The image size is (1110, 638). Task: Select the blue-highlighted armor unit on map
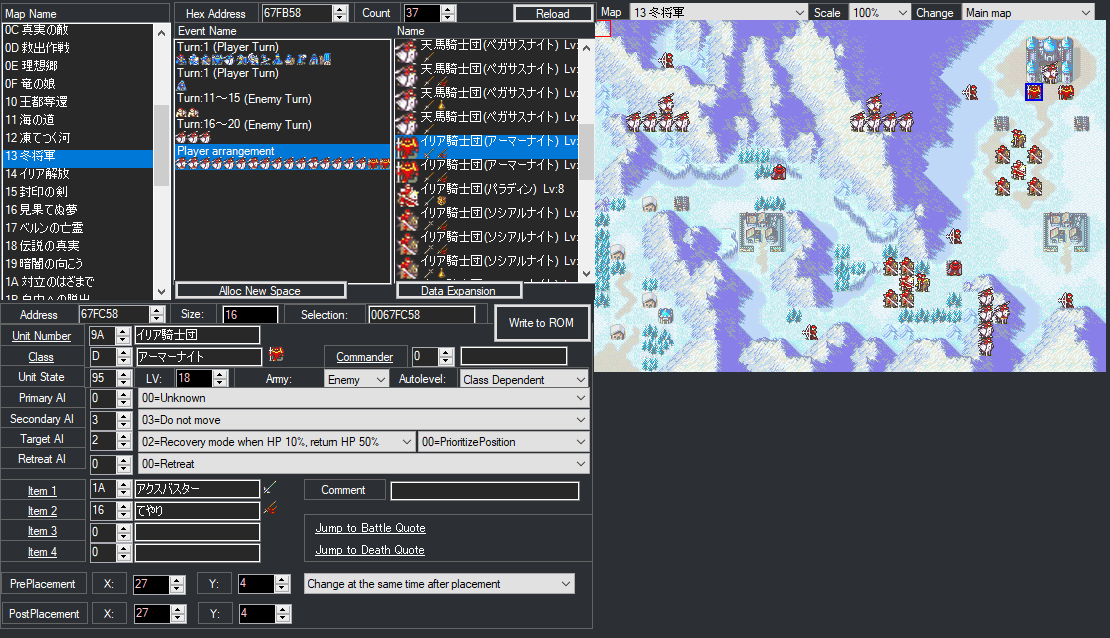pyautogui.click(x=1034, y=92)
